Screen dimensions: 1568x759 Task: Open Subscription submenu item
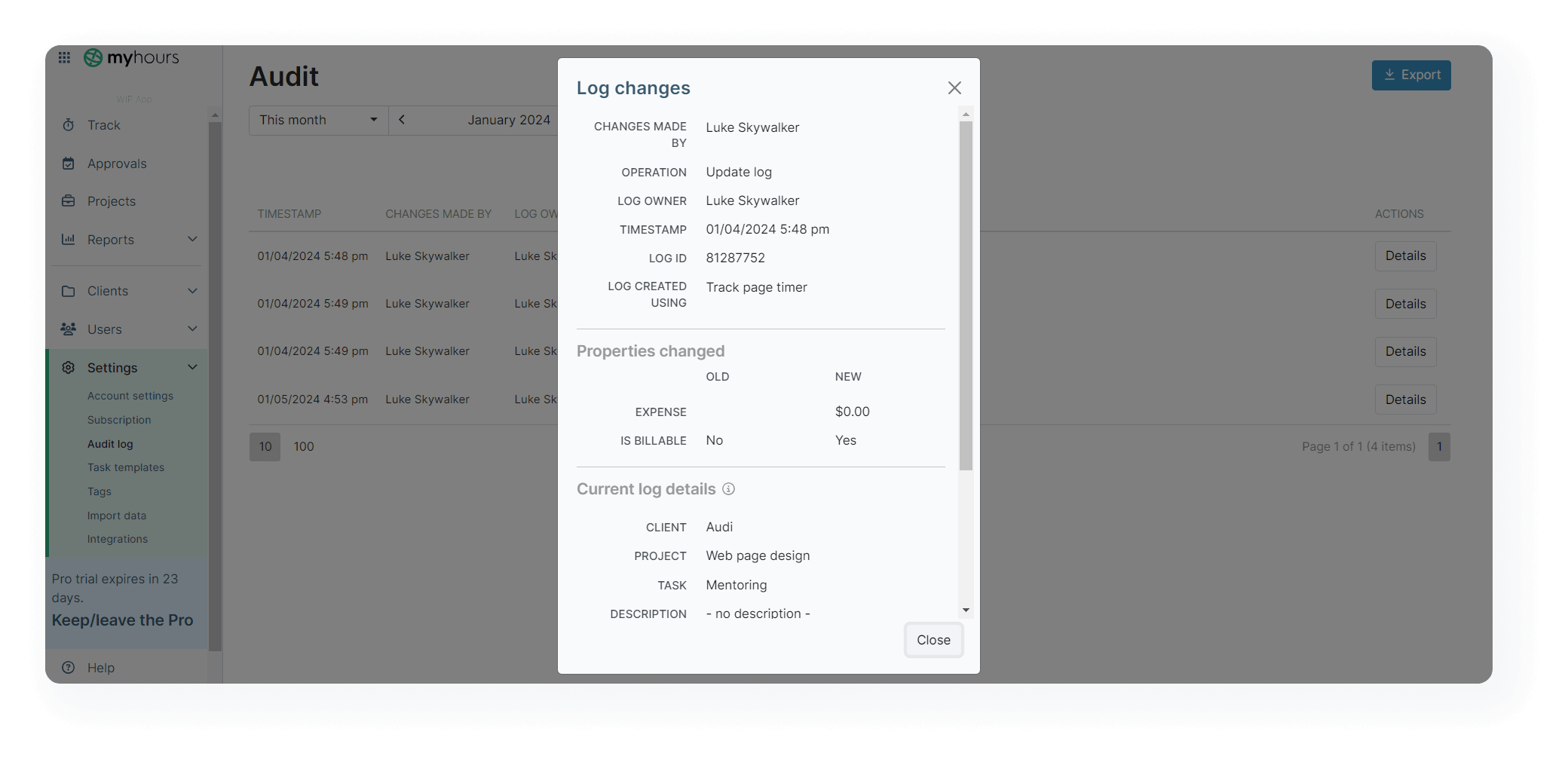(x=119, y=420)
